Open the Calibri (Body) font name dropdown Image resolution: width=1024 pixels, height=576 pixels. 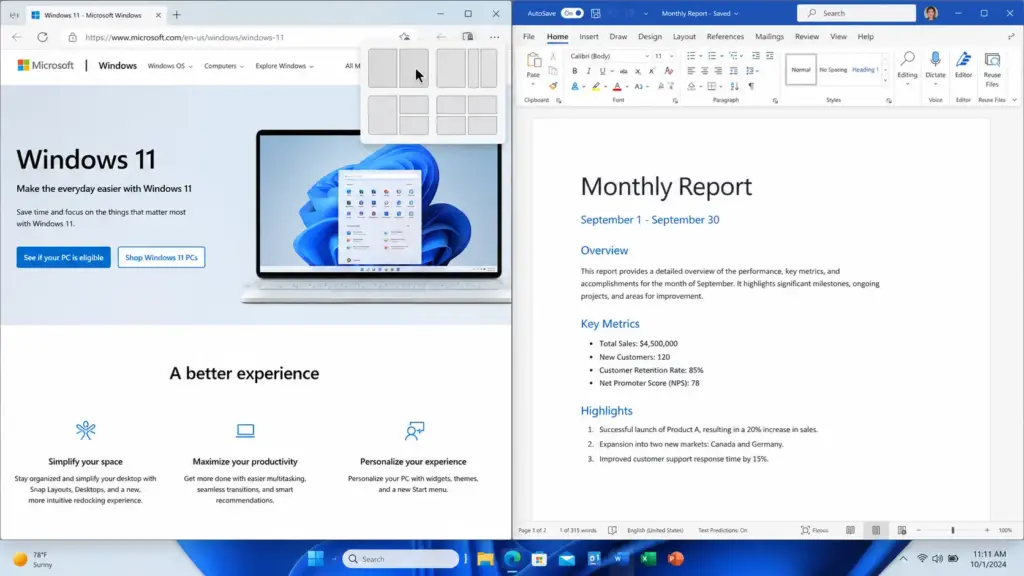(x=647, y=56)
